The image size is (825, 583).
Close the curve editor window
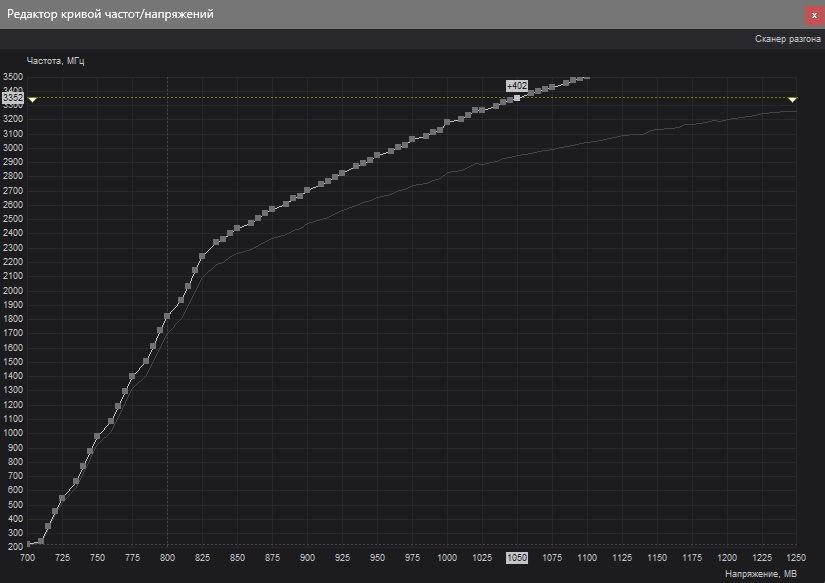(814, 15)
